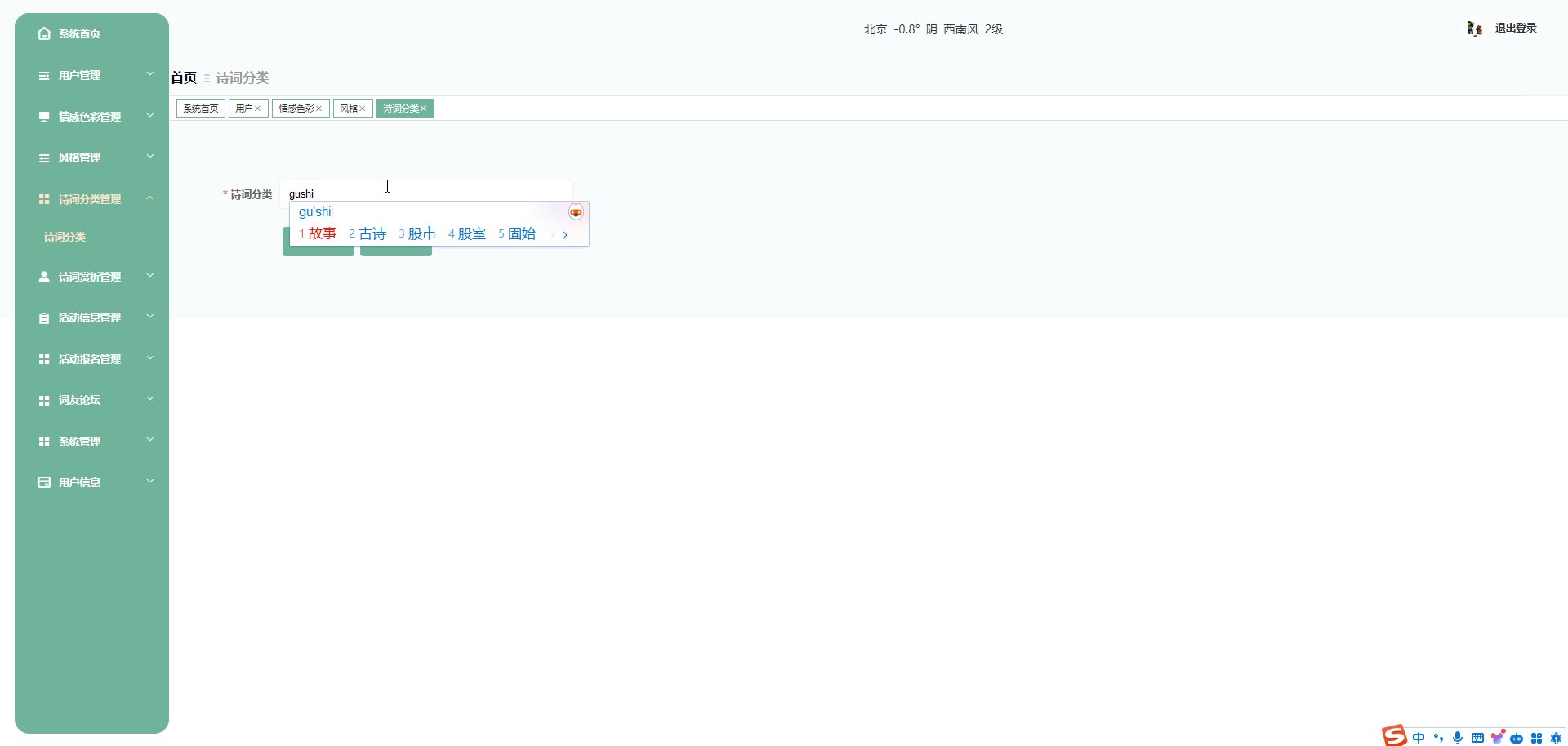Image resolution: width=1568 pixels, height=746 pixels.
Task: Open Sogou voice input microphone icon
Action: (1459, 738)
